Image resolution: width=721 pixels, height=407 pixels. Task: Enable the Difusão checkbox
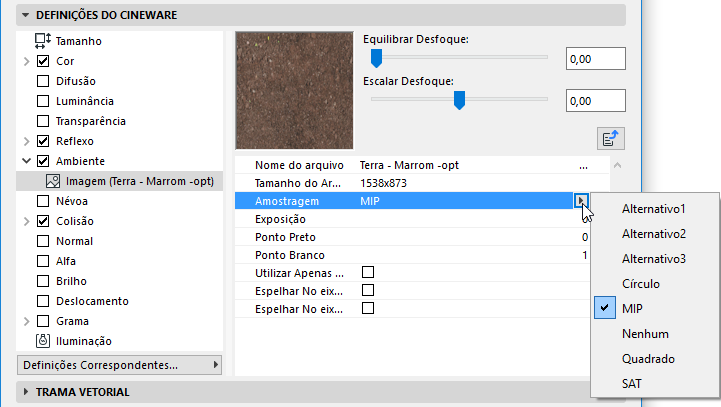coord(43,81)
